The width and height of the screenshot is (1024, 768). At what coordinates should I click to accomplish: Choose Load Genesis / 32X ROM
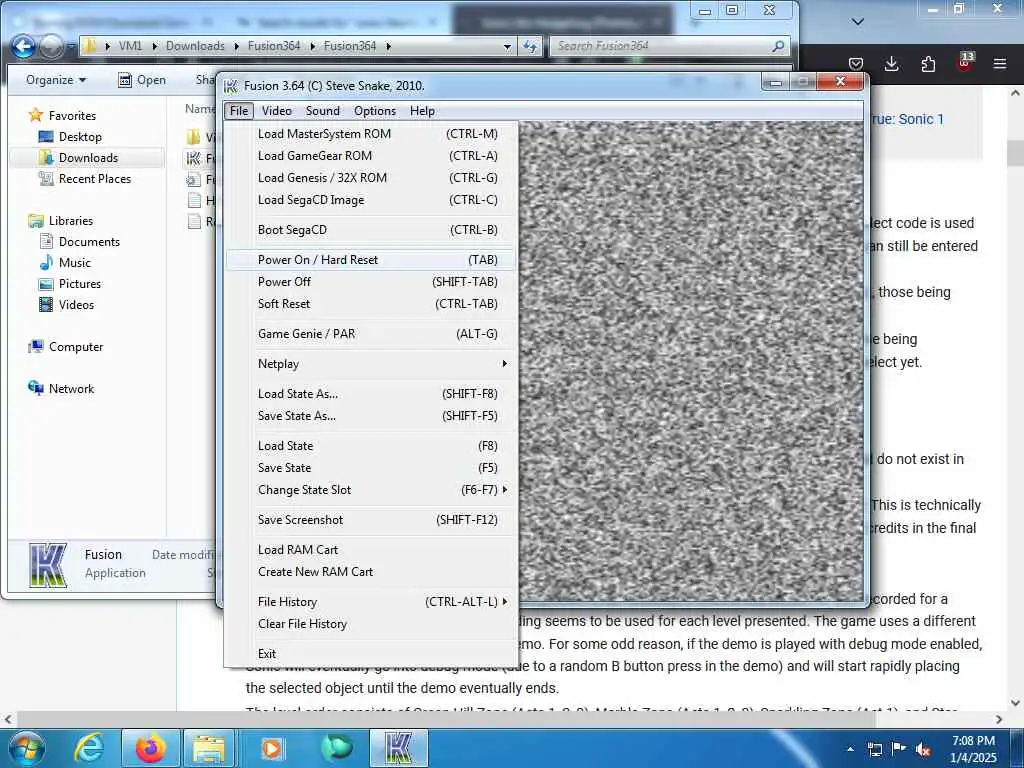click(371, 178)
